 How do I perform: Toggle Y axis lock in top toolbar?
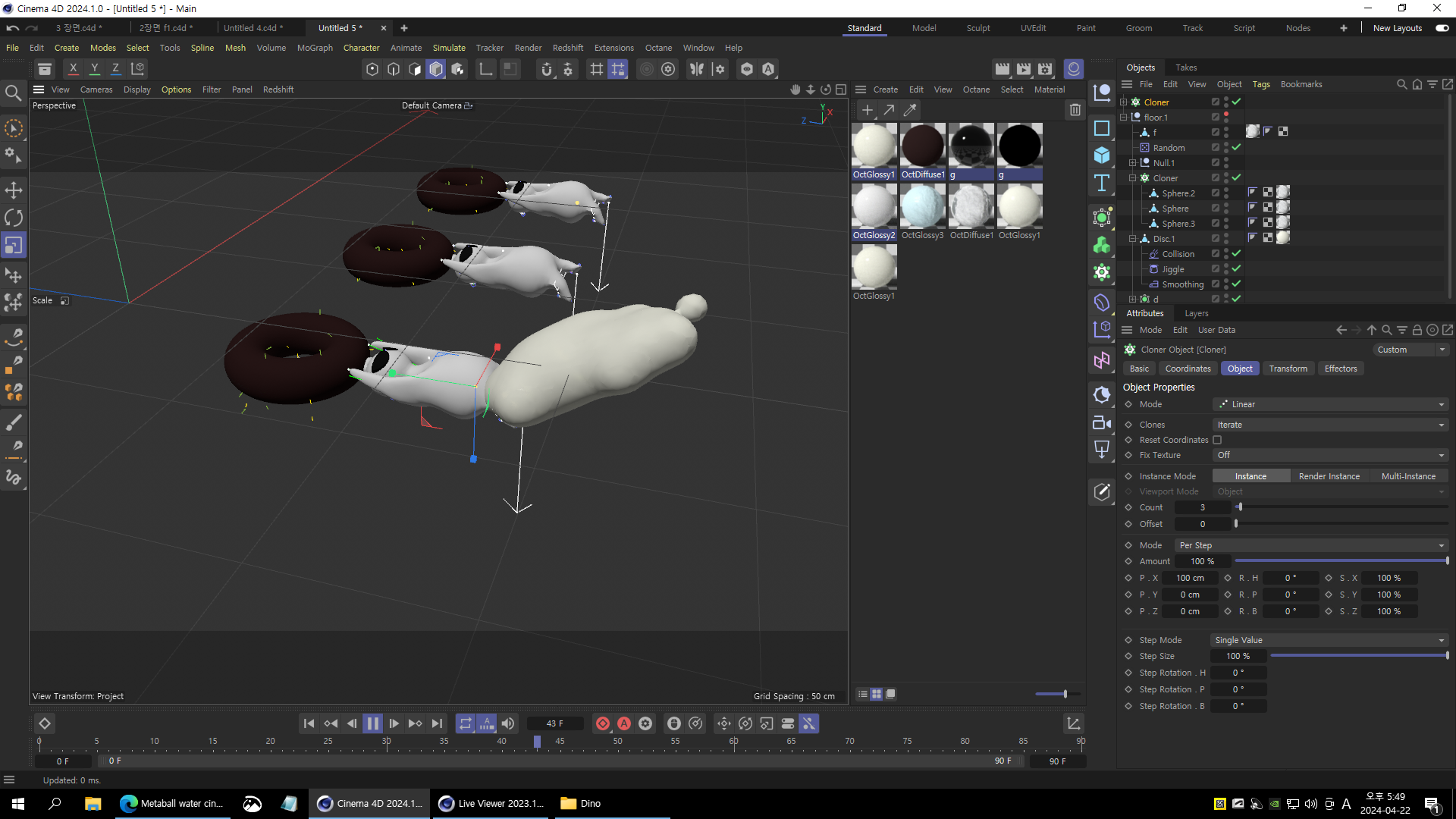click(x=94, y=69)
